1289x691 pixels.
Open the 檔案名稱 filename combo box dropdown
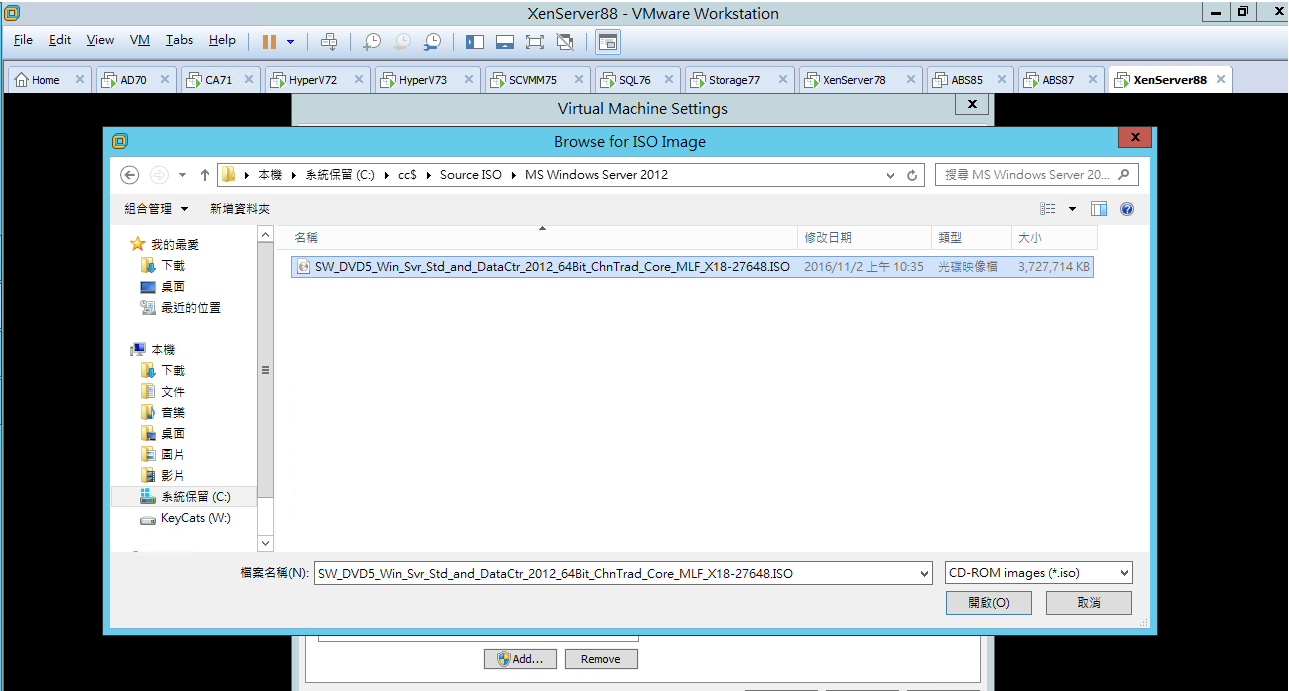(924, 574)
